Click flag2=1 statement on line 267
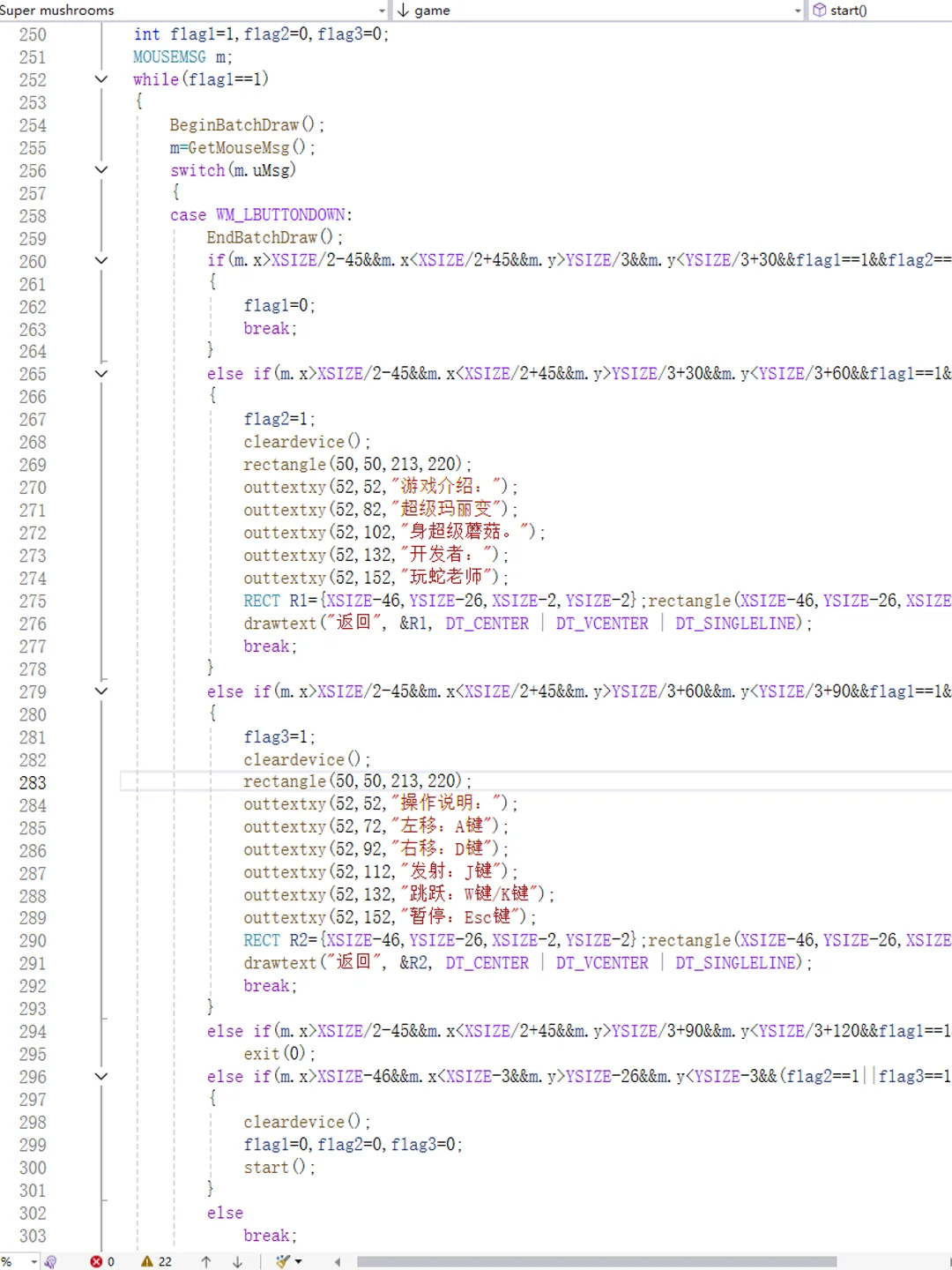This screenshot has width=952, height=1270. 279,419
